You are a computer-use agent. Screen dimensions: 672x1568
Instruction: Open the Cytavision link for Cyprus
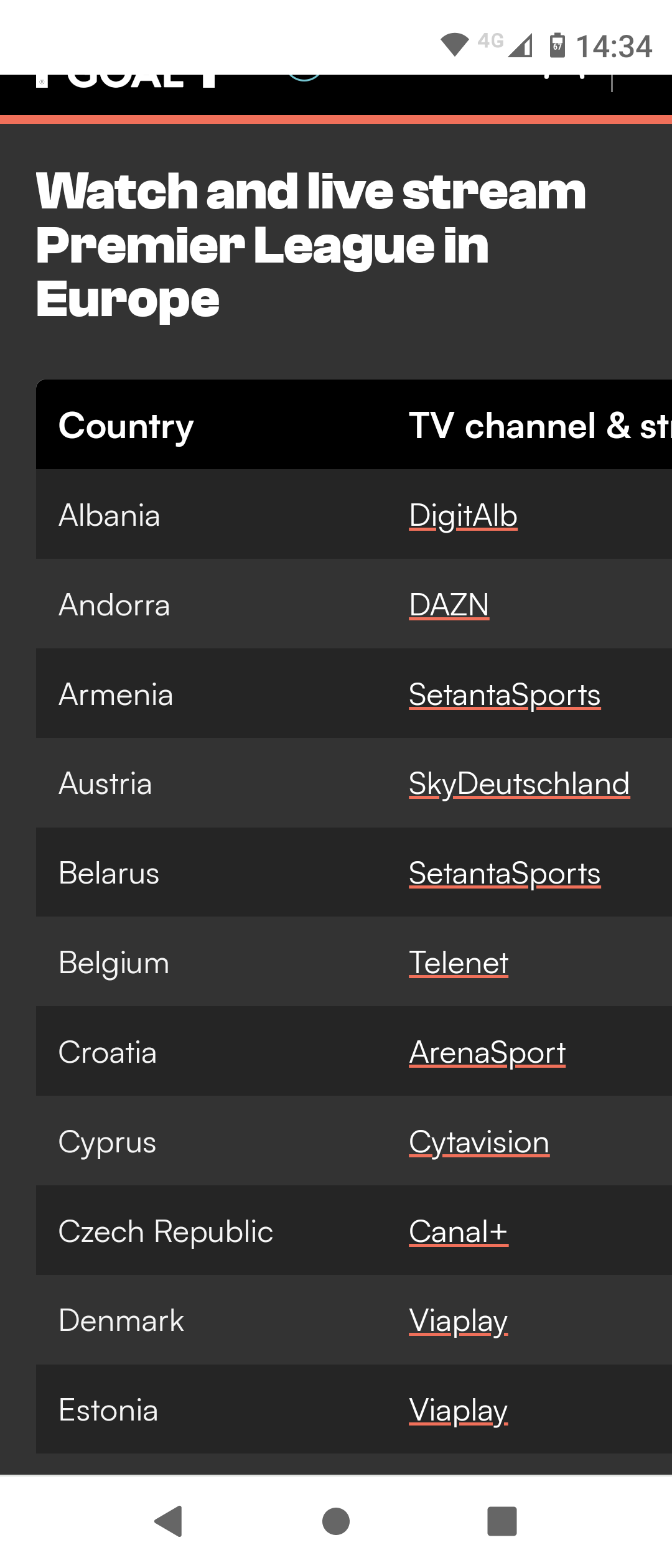tap(479, 1142)
